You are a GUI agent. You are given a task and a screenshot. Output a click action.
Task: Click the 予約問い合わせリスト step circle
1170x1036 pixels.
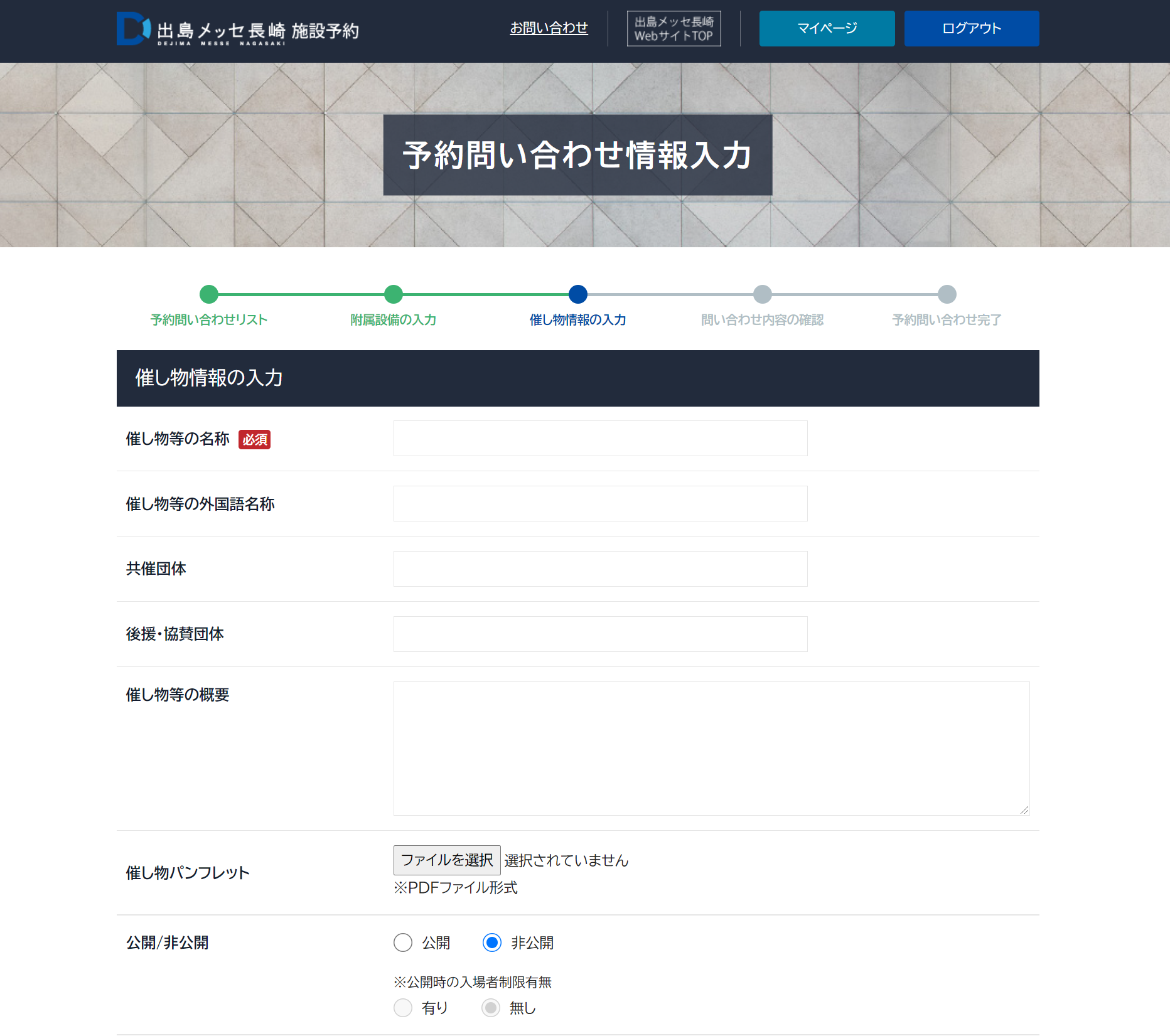click(209, 294)
